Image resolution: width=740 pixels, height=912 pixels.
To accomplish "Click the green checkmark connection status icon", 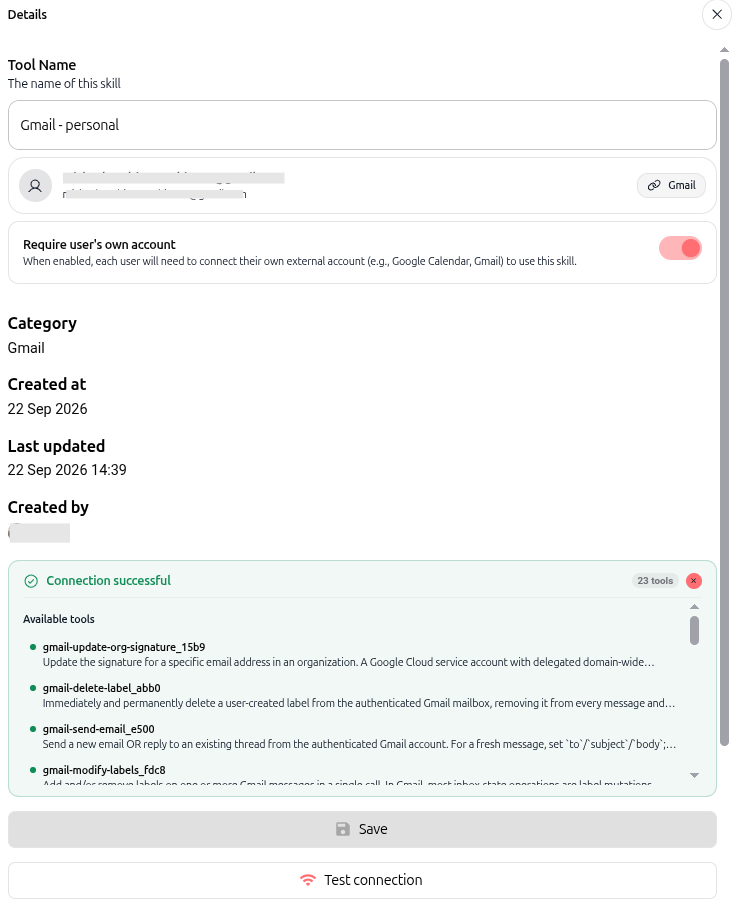I will [x=31, y=581].
